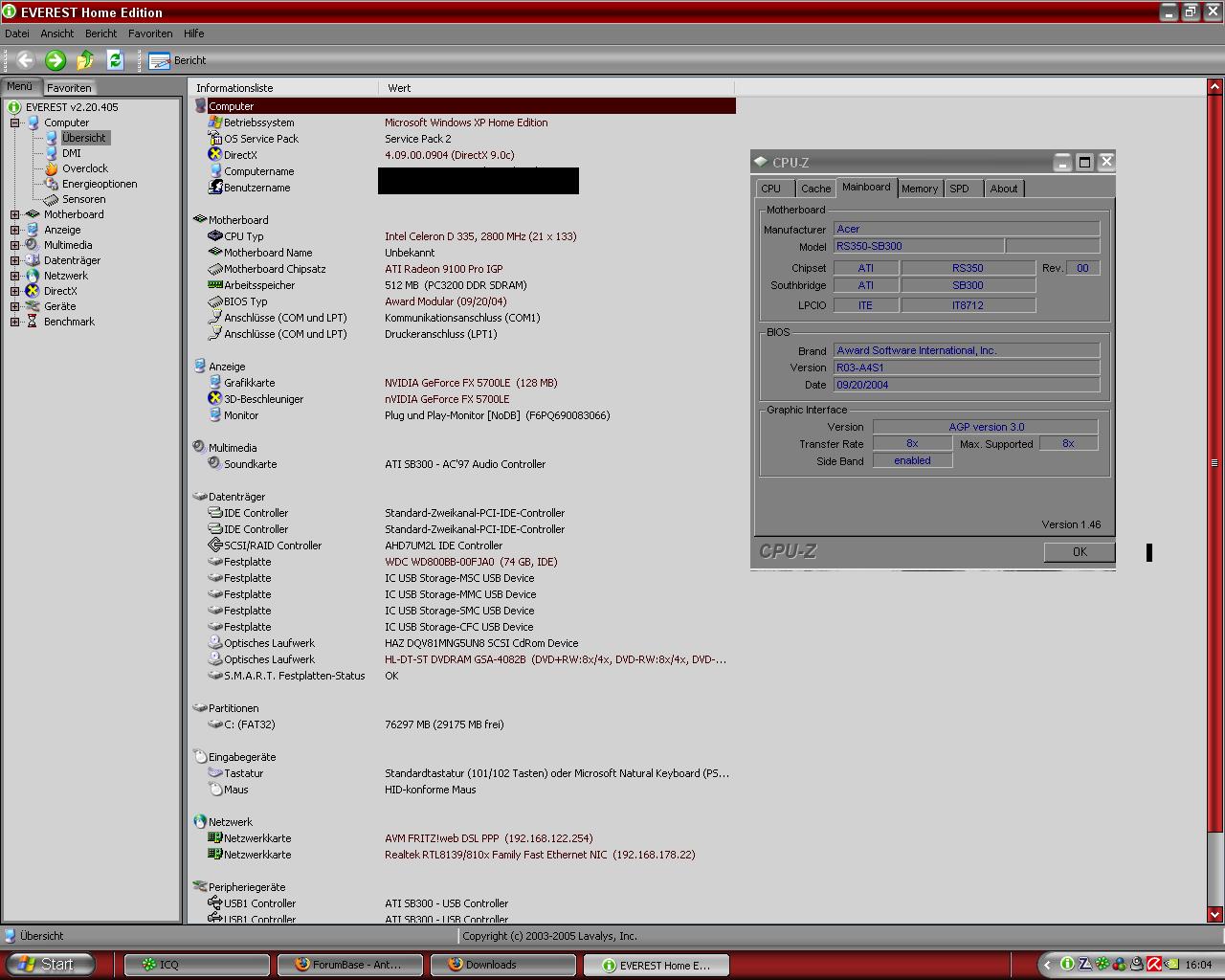The width and height of the screenshot is (1225, 980).
Task: Click the Grafikkarte row icon
Action: tap(215, 382)
